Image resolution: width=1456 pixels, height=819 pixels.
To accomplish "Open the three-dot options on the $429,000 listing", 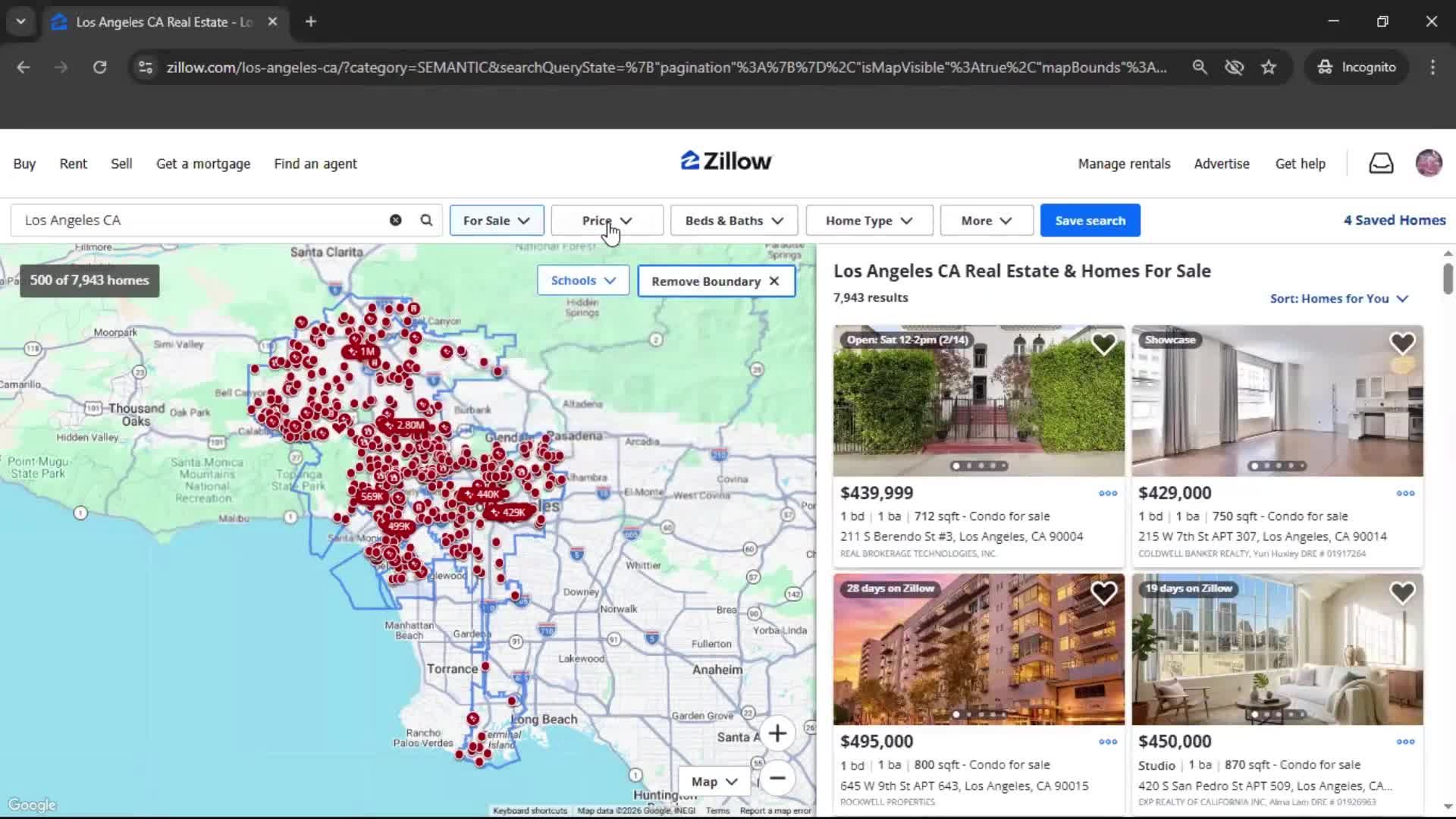I will [x=1404, y=493].
